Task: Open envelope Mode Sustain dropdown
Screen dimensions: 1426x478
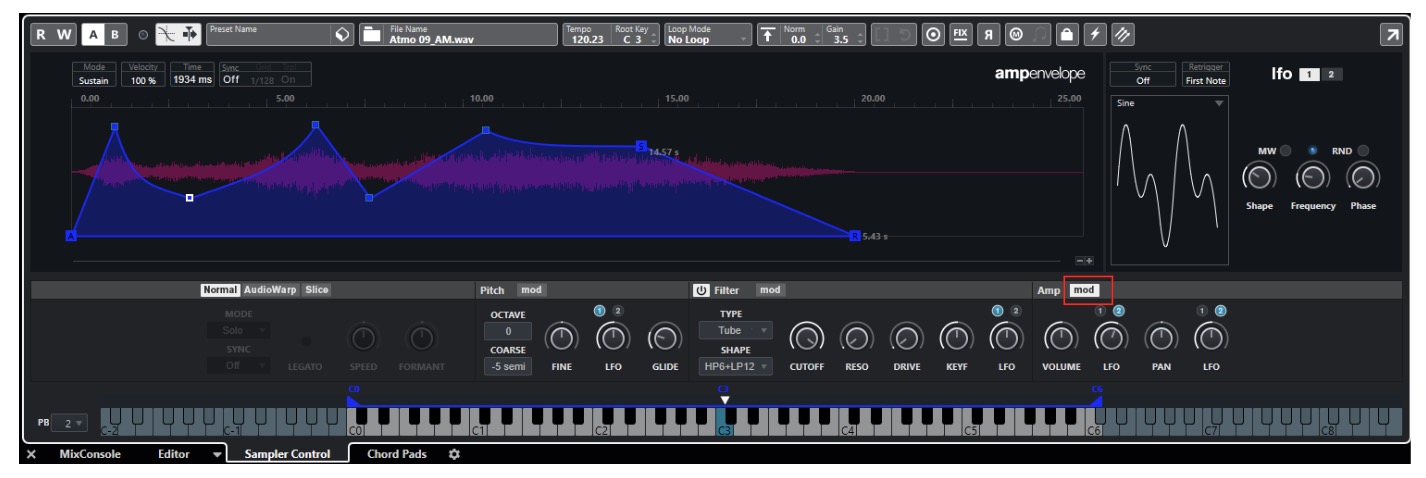Action: [x=95, y=76]
